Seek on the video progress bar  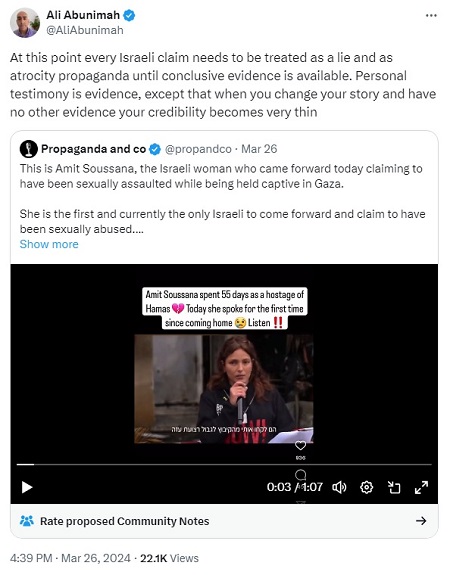click(x=224, y=465)
